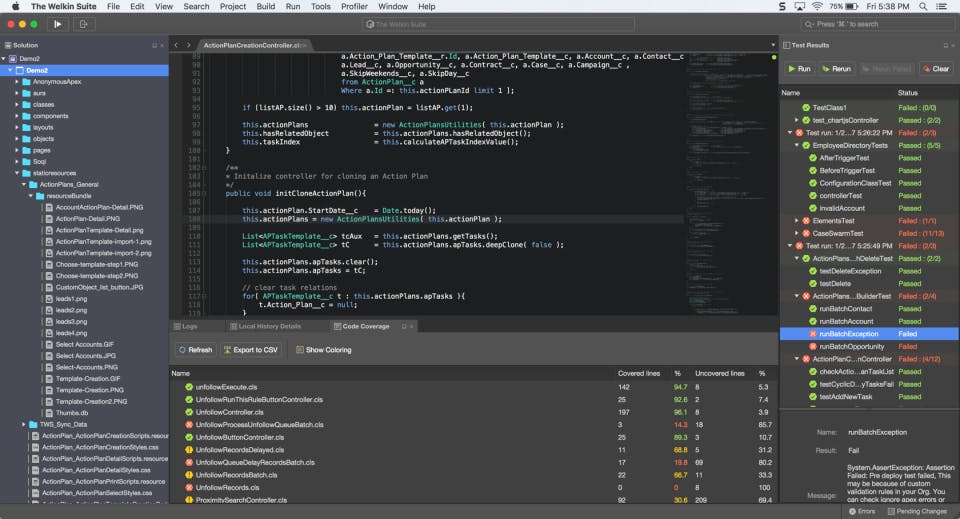Screen dimensions: 960x519
Task: Click the deploy/export icon next to play
Action: [x=82, y=24]
